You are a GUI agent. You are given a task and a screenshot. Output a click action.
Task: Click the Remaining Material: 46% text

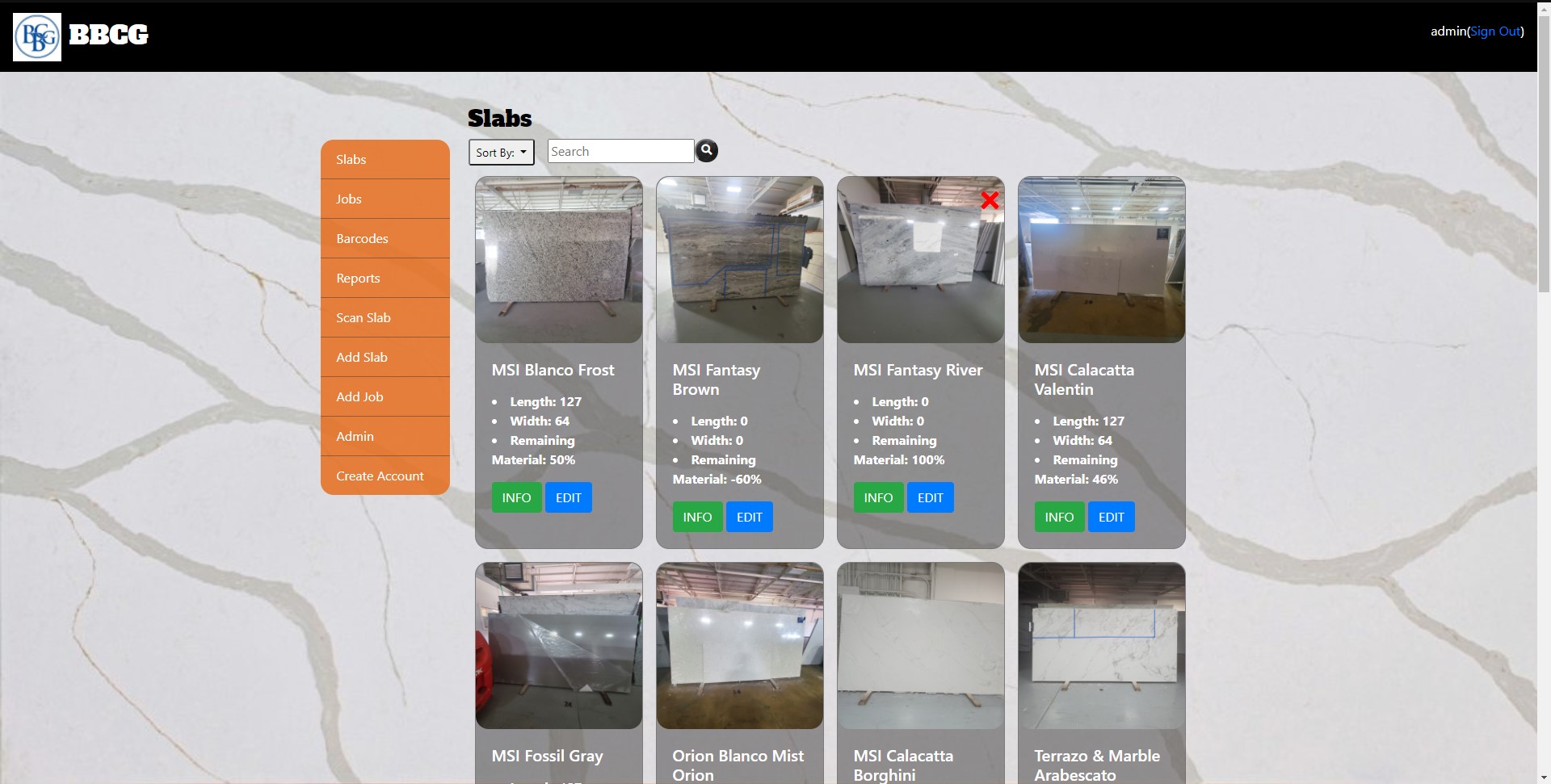[x=1077, y=469]
